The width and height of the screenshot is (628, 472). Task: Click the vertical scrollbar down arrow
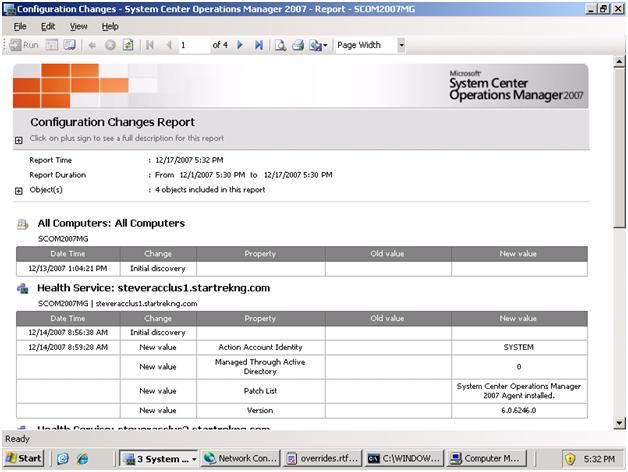pos(619,423)
